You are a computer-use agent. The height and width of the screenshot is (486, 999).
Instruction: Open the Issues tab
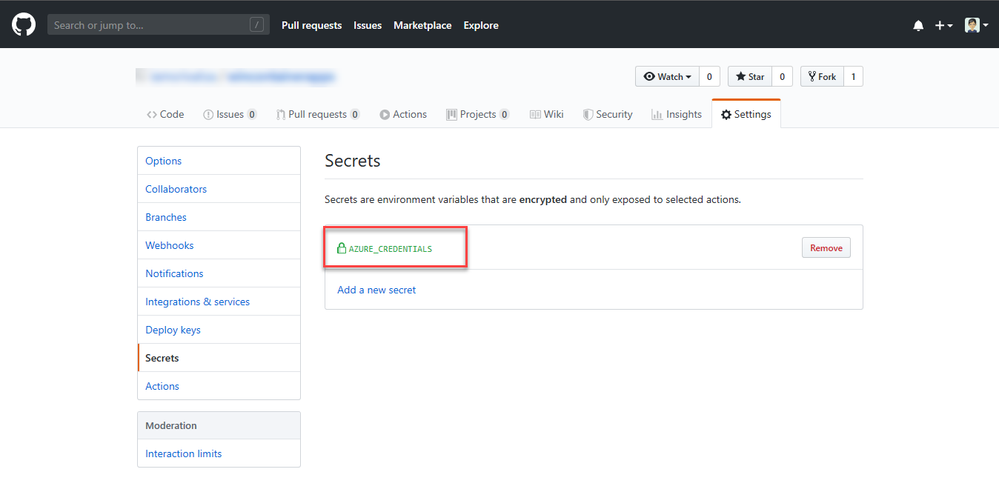point(229,114)
